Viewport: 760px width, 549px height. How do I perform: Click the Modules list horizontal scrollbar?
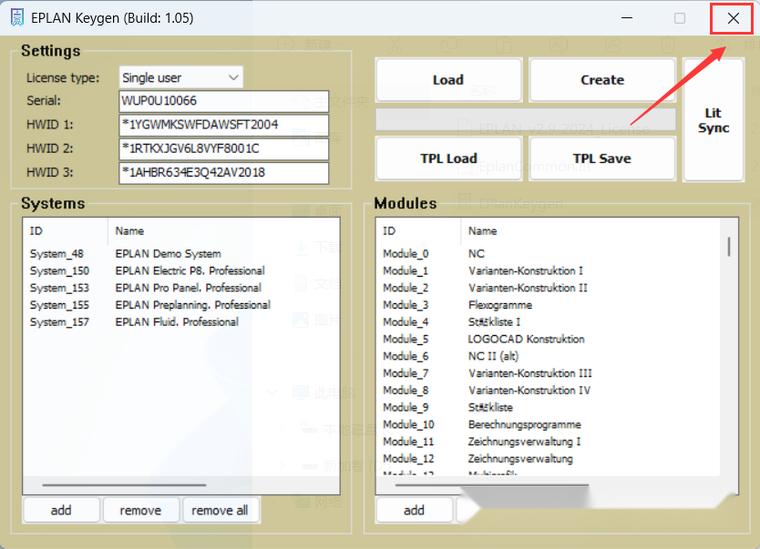click(x=492, y=485)
